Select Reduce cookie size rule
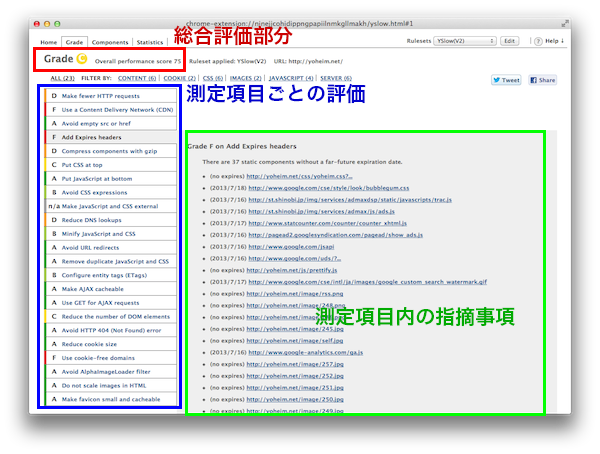Screen dimensions: 600x454 coord(111,344)
